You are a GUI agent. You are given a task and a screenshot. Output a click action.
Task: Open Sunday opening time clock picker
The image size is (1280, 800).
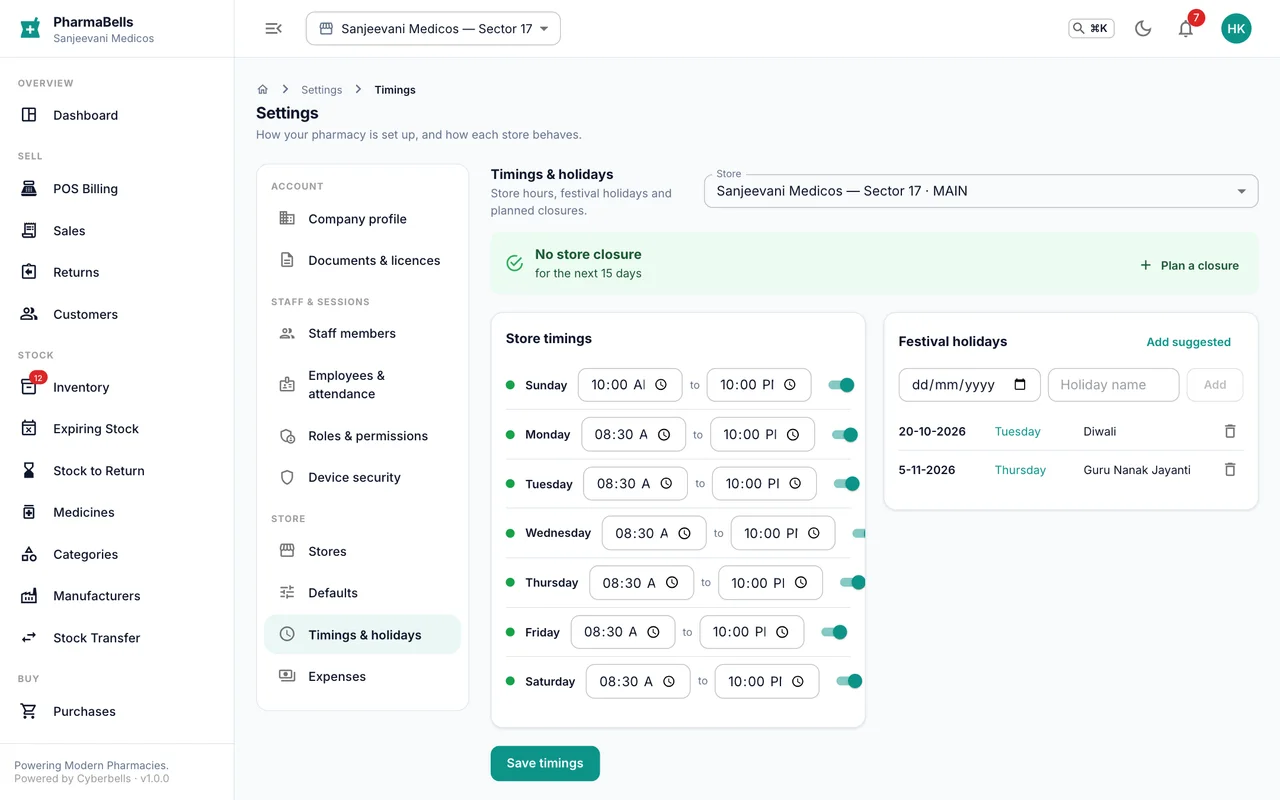coord(661,385)
